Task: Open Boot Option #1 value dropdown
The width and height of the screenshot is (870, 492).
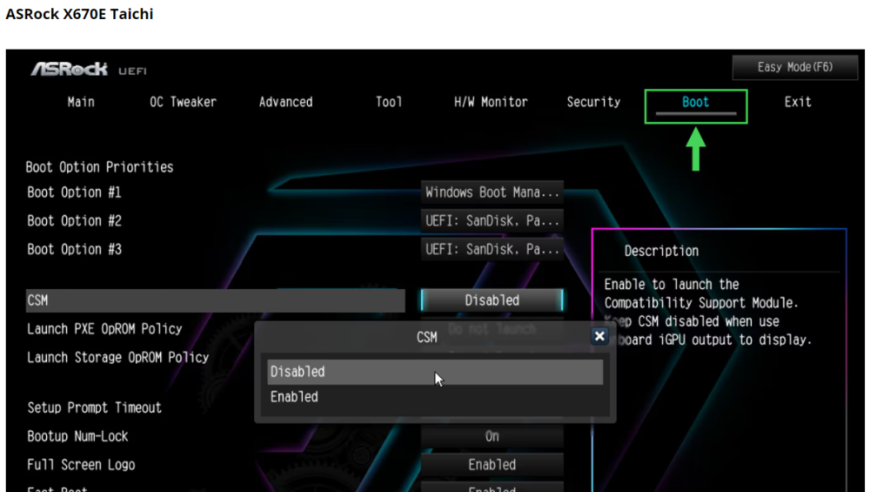Action: [x=492, y=192]
